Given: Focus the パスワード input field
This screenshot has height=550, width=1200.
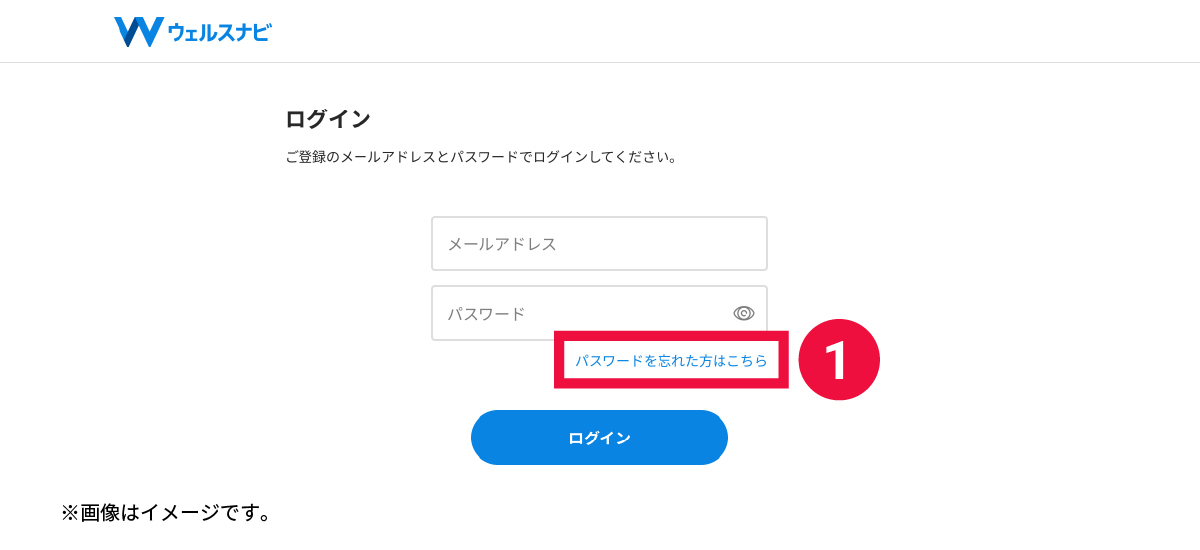Looking at the screenshot, I should pos(580,313).
